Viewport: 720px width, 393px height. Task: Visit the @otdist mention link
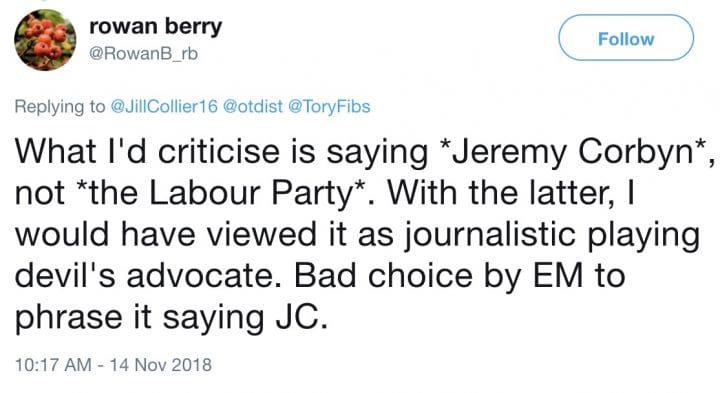click(253, 107)
